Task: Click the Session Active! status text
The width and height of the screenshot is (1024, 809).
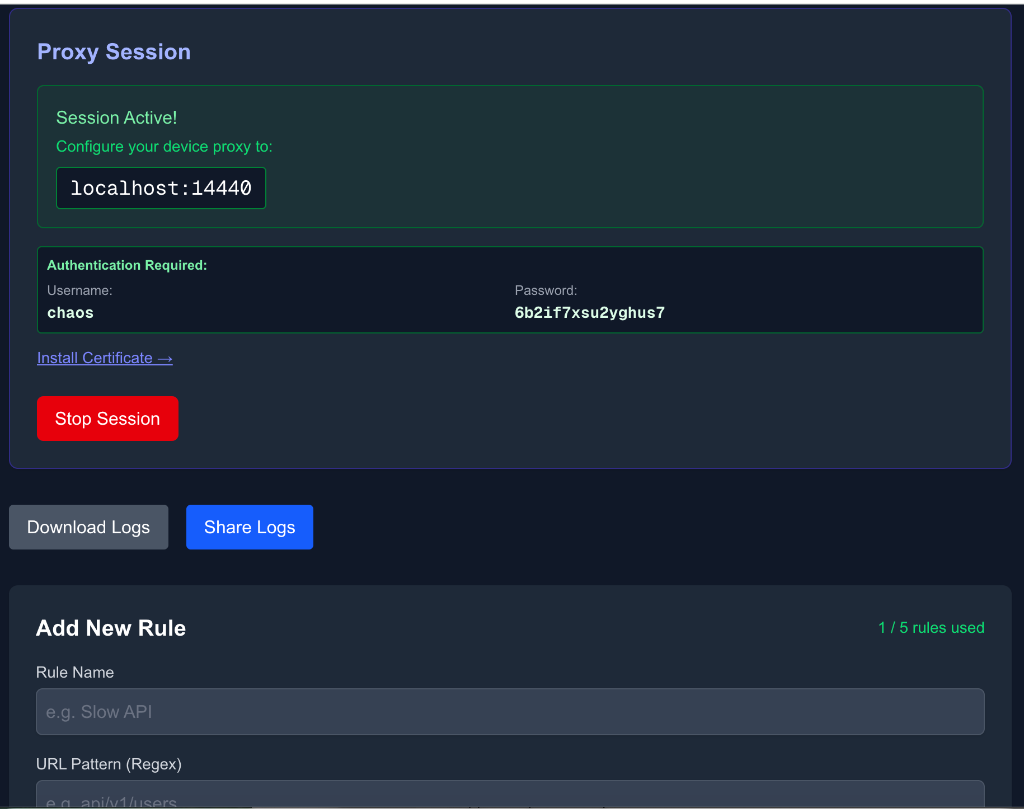Action: pos(116,118)
